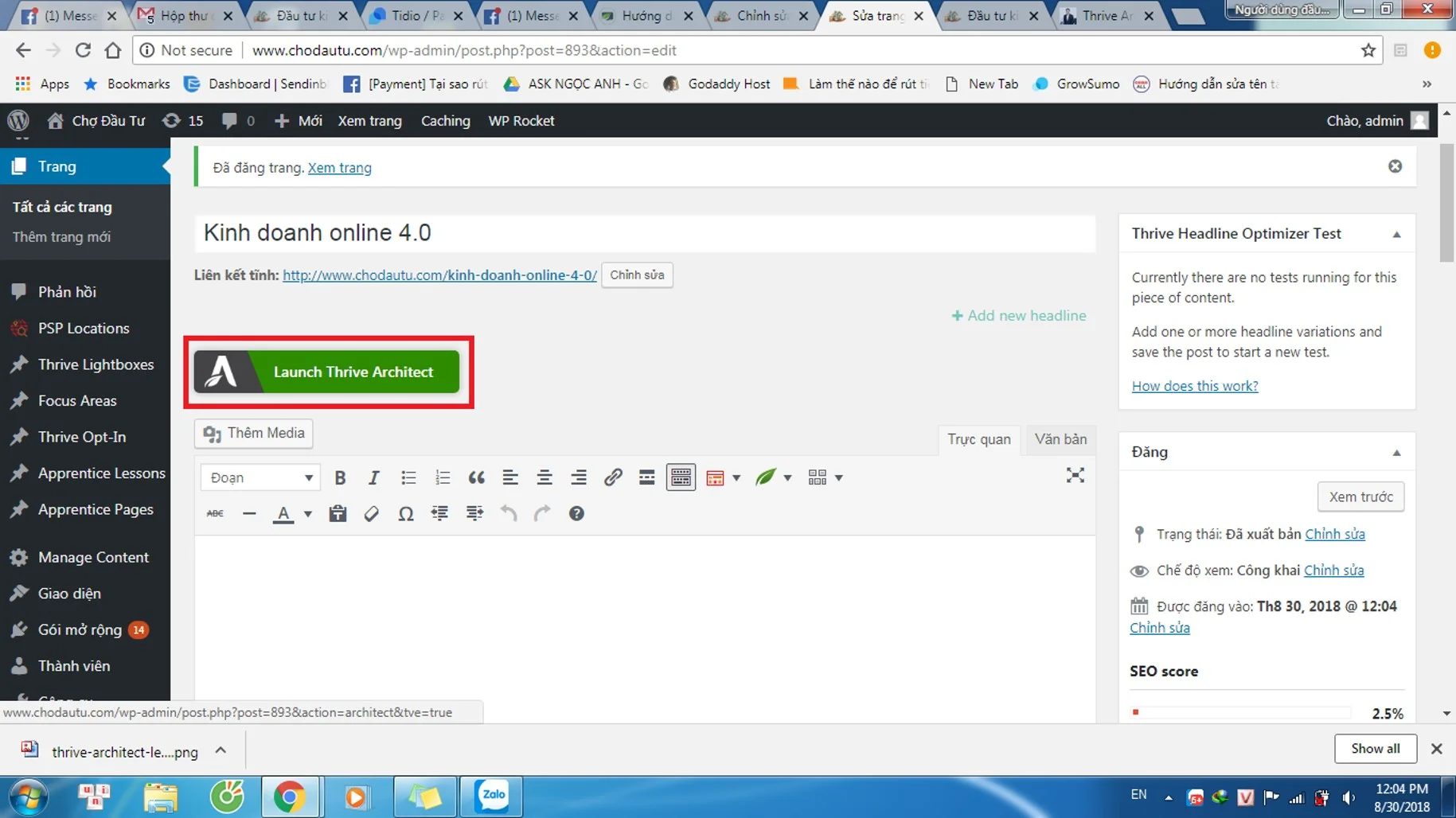The width and height of the screenshot is (1456, 818).
Task: Open Zalo from the taskbar
Action: (492, 796)
